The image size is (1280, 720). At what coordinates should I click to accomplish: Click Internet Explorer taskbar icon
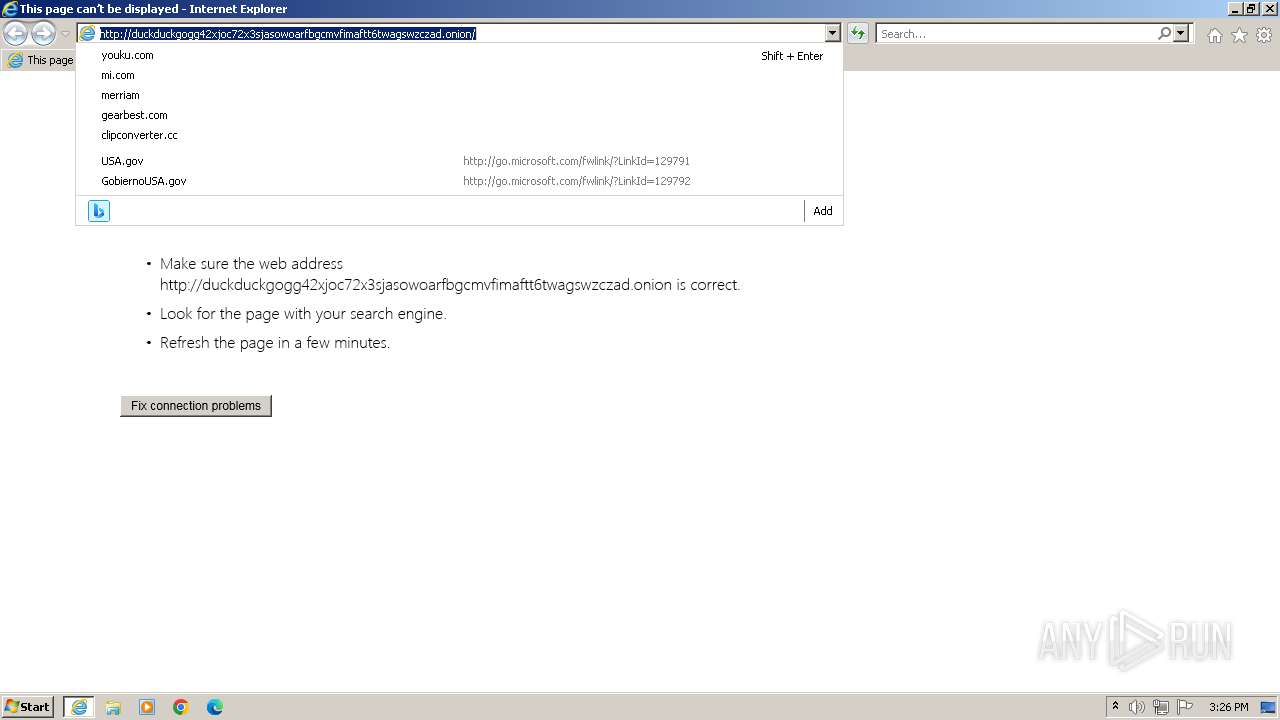[79, 707]
